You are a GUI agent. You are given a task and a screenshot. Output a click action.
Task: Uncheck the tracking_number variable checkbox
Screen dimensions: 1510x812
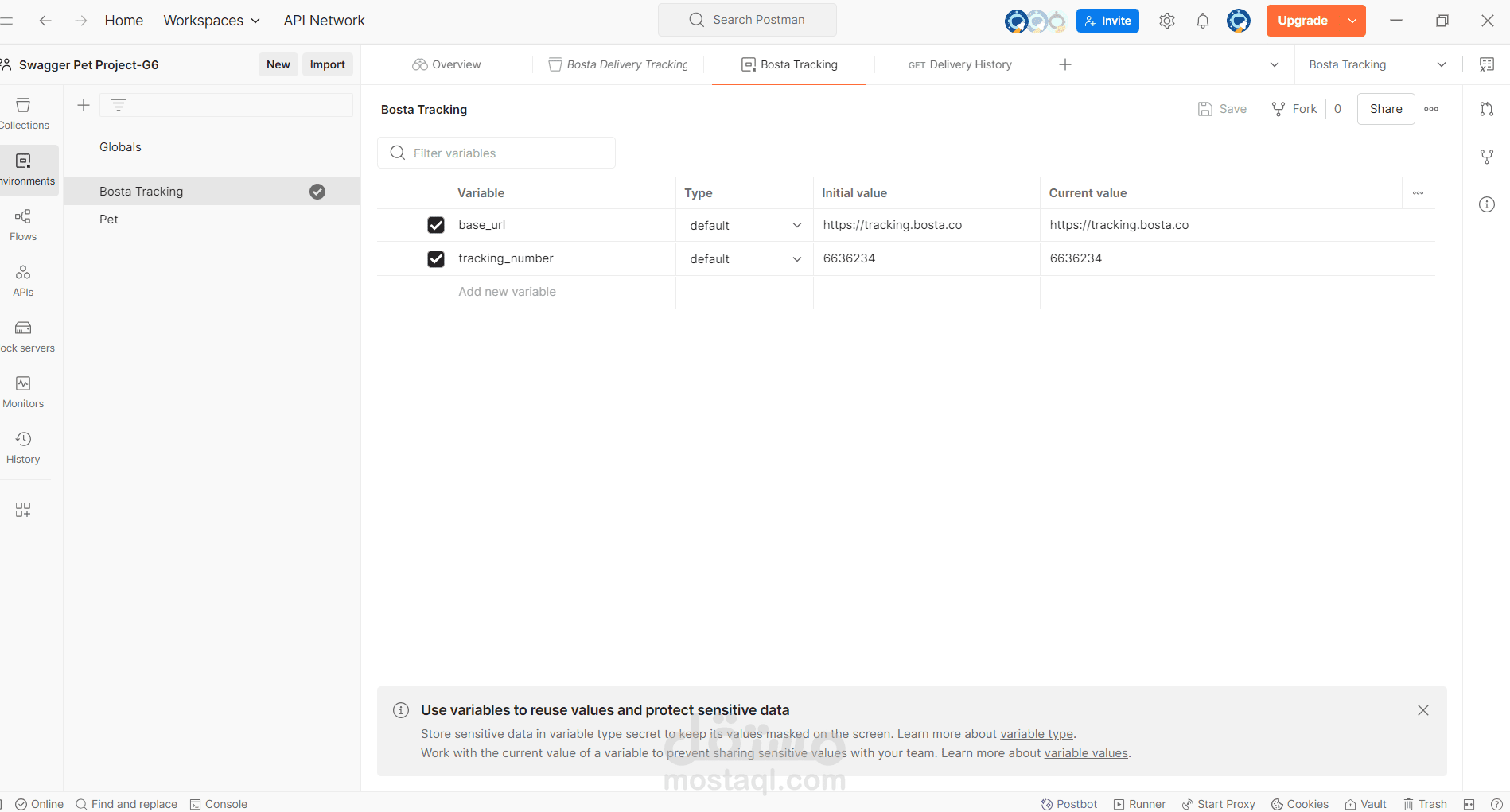[x=436, y=258]
